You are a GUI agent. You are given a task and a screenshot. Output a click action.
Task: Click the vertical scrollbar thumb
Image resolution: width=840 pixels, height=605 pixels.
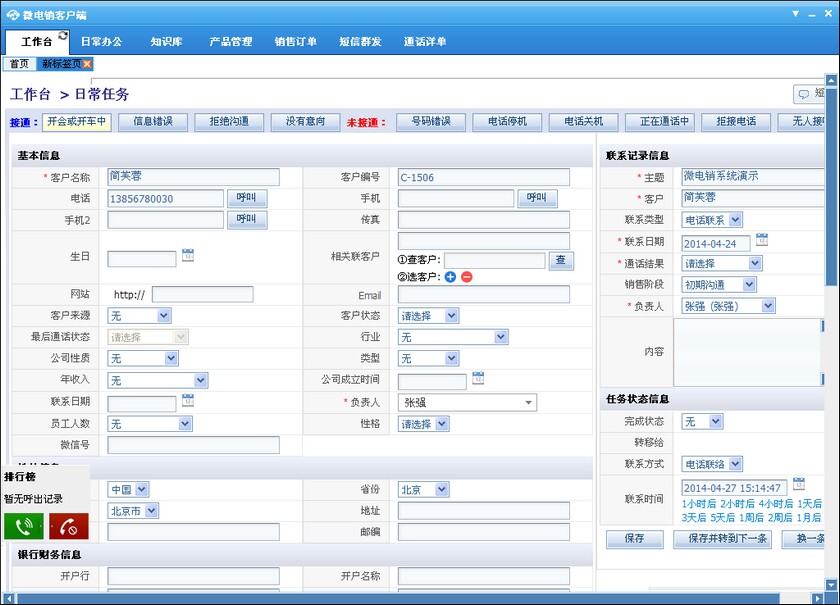tap(831, 186)
